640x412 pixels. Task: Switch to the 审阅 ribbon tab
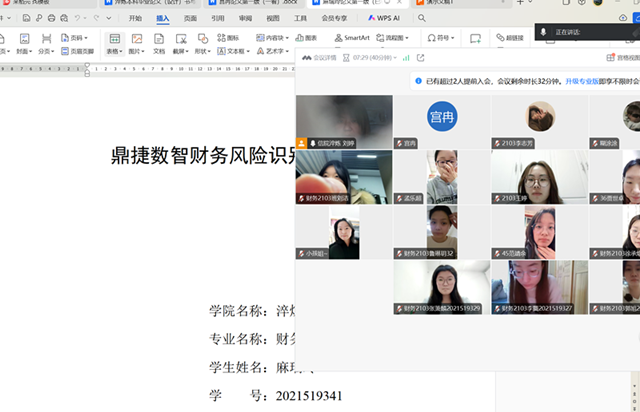(x=245, y=18)
